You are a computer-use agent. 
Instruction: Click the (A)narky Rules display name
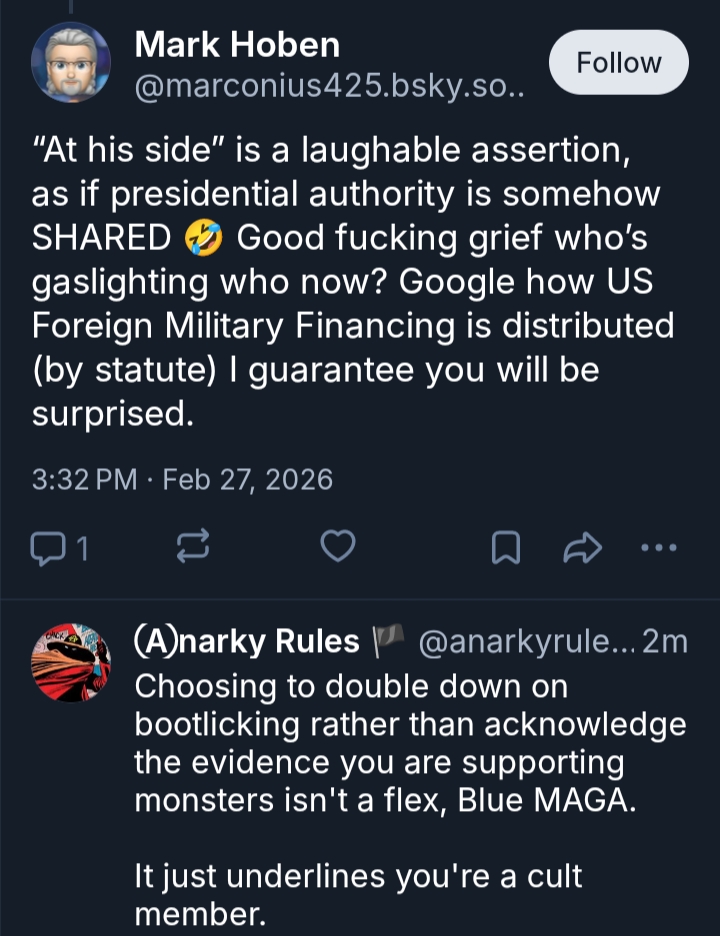pyautogui.click(x=247, y=641)
